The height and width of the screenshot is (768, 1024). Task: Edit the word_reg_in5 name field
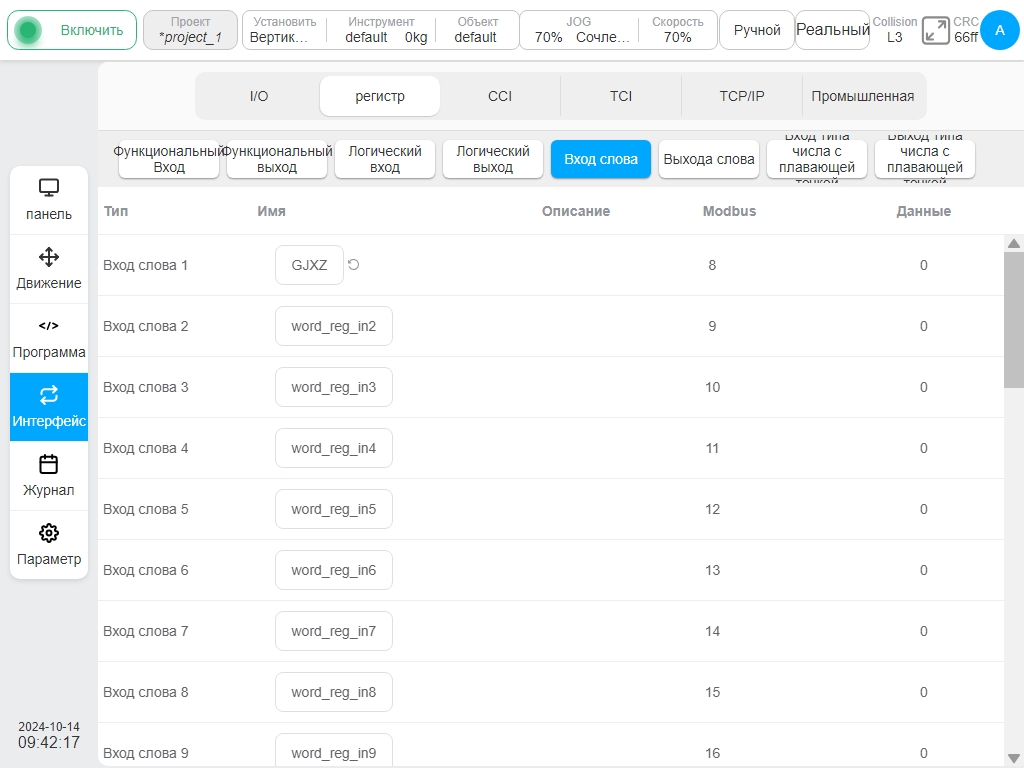click(334, 509)
